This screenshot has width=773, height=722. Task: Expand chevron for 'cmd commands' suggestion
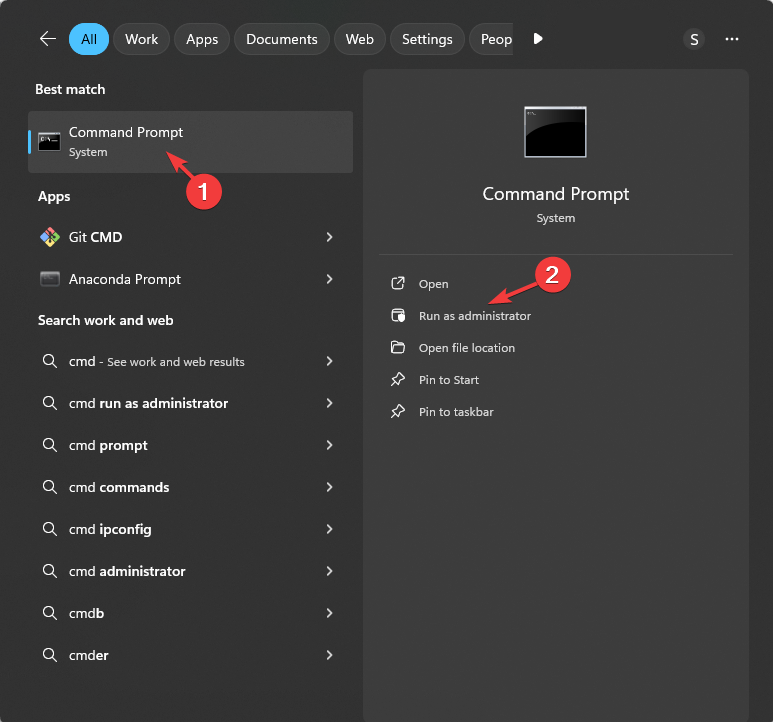(329, 487)
